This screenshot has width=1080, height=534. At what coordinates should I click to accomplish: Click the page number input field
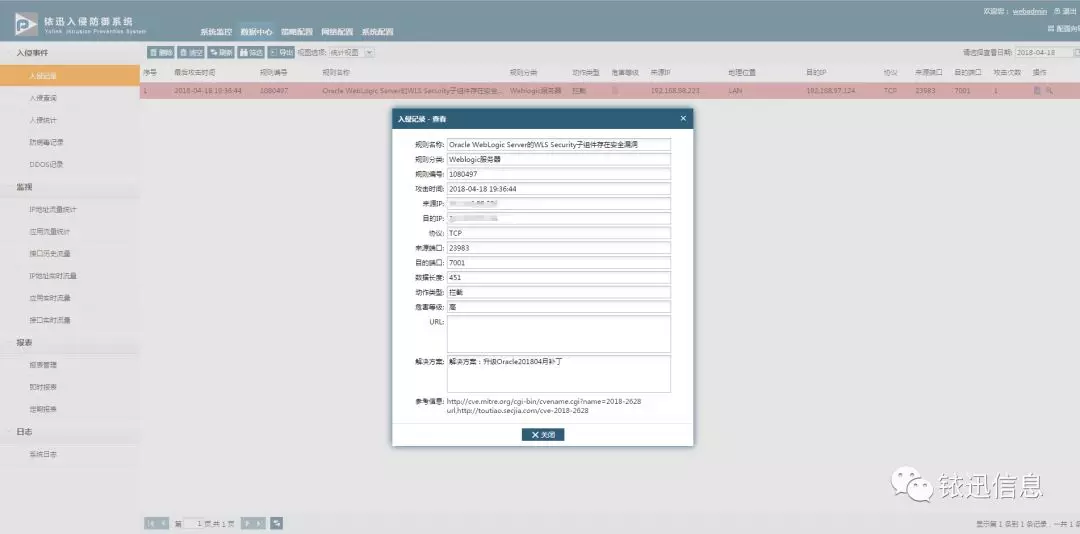(194, 524)
